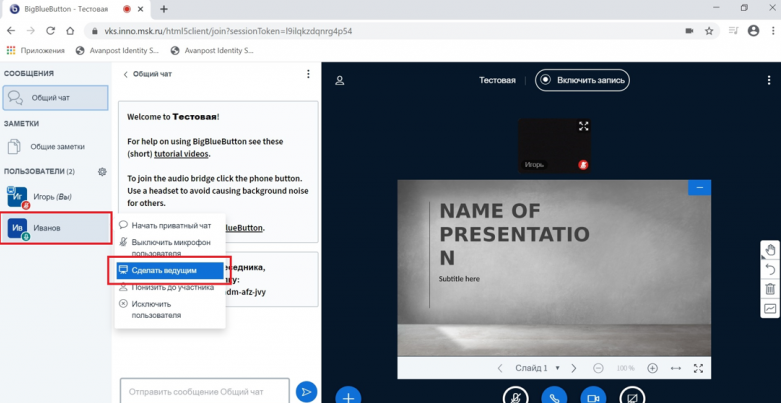Click the trash clear-annotations icon
The image size is (781, 403).
pyautogui.click(x=770, y=290)
